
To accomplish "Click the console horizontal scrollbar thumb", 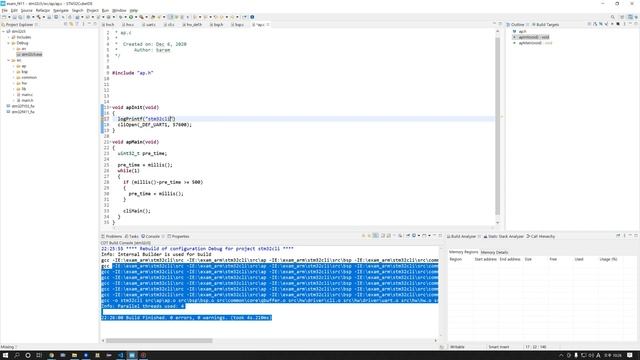I will pos(159,340).
